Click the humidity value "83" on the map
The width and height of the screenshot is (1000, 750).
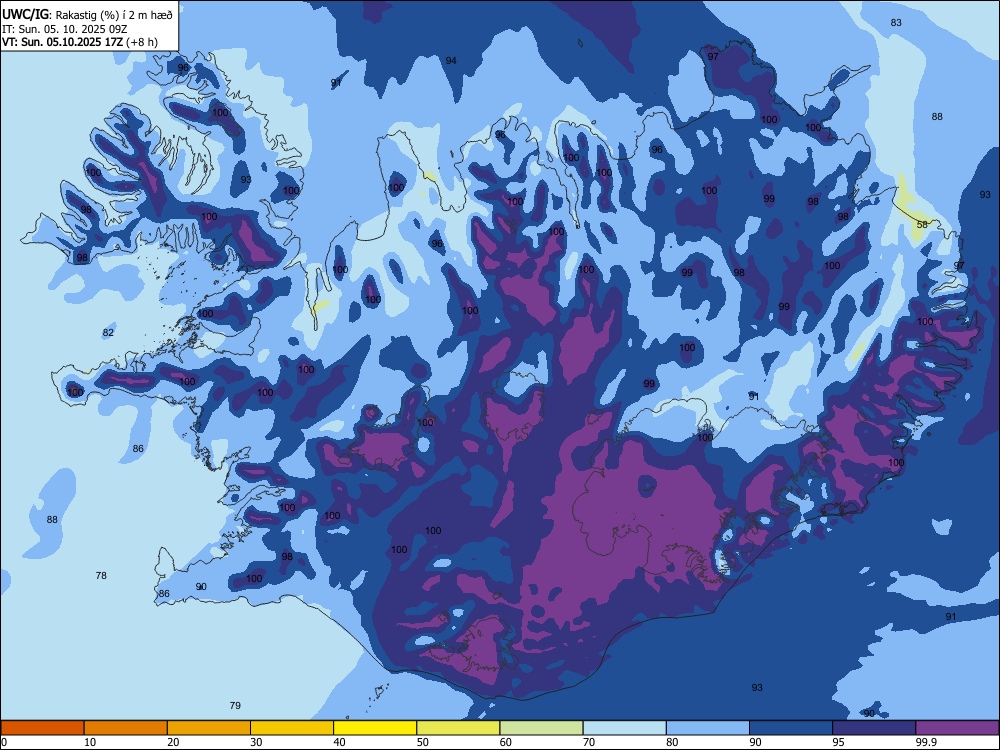point(896,22)
